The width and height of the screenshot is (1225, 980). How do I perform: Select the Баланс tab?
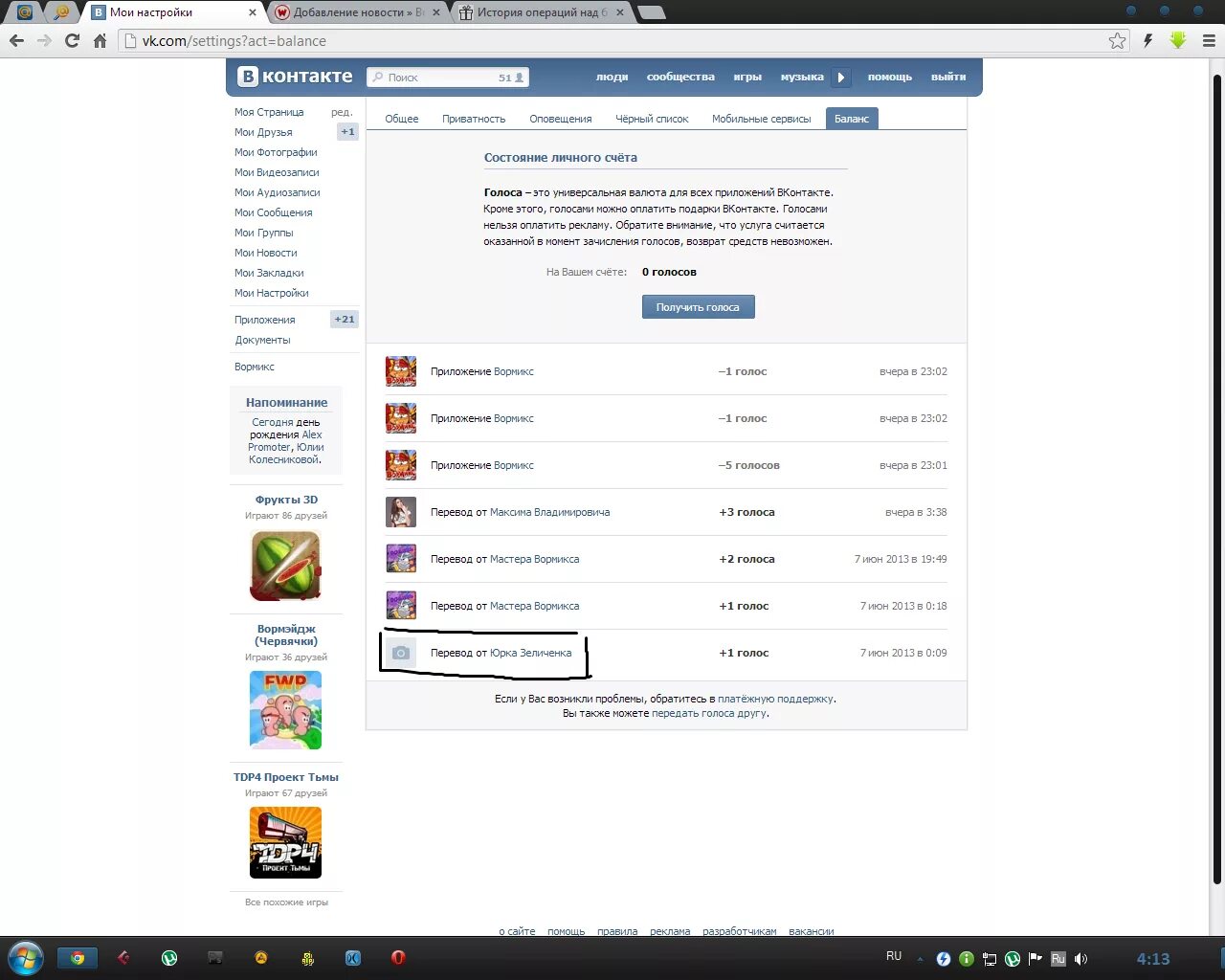[x=852, y=119]
